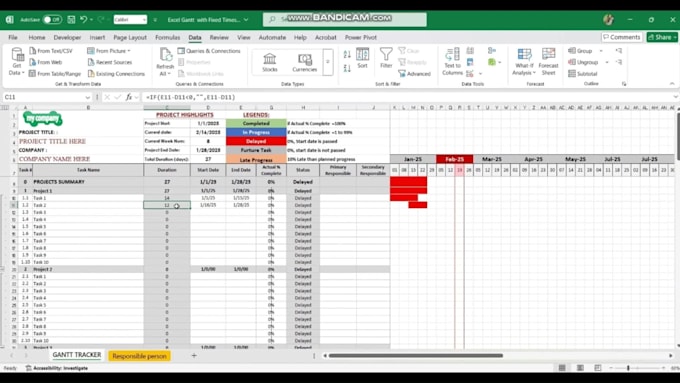Viewport: 680px width, 383px height.
Task: Sort column A to Z ascending
Action: tap(347, 55)
